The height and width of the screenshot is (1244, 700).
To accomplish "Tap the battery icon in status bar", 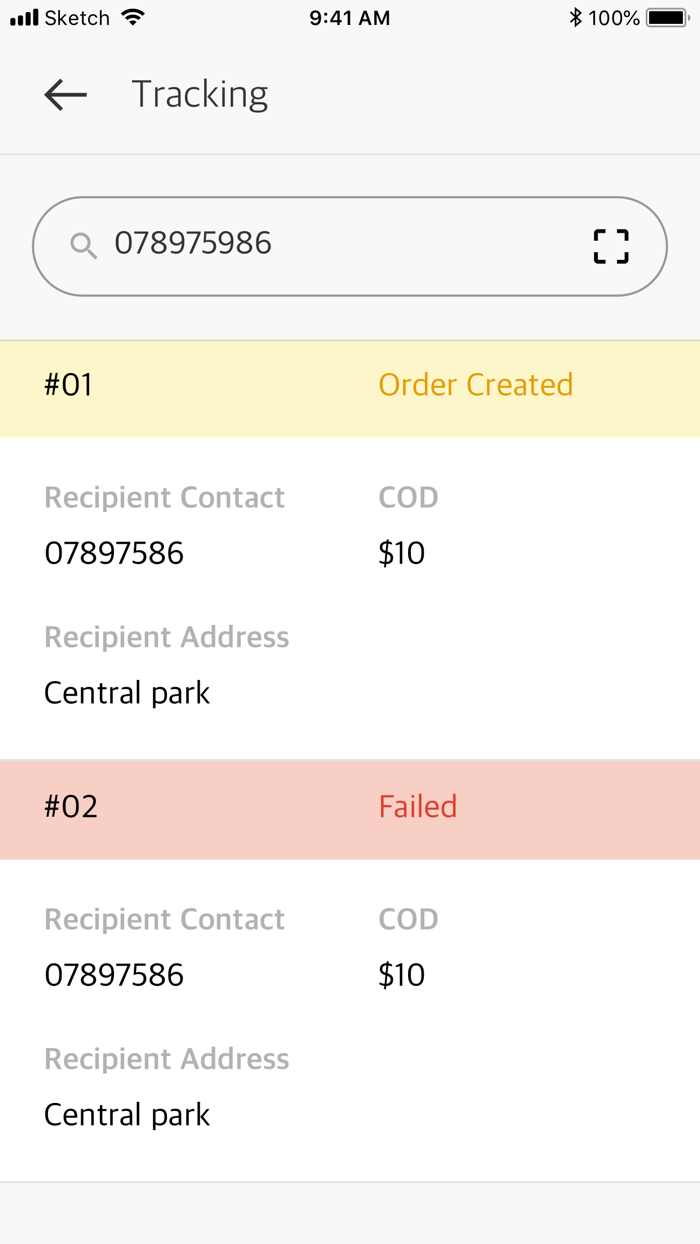I will coord(665,18).
